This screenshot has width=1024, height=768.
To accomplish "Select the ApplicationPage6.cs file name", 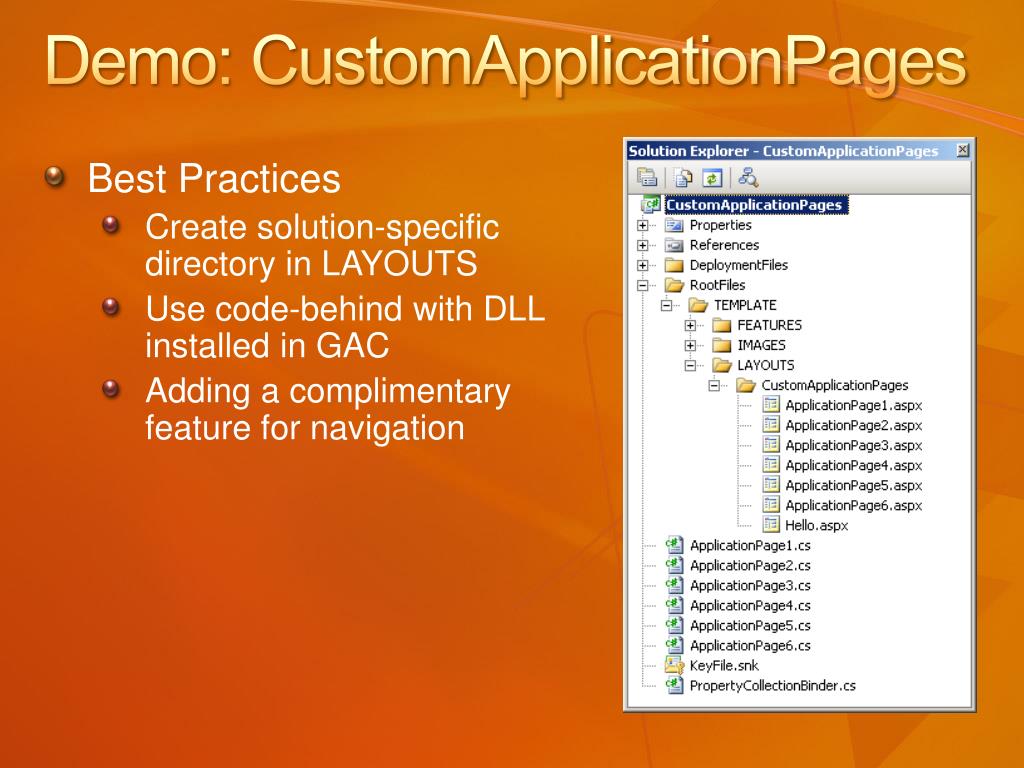I will 750,645.
